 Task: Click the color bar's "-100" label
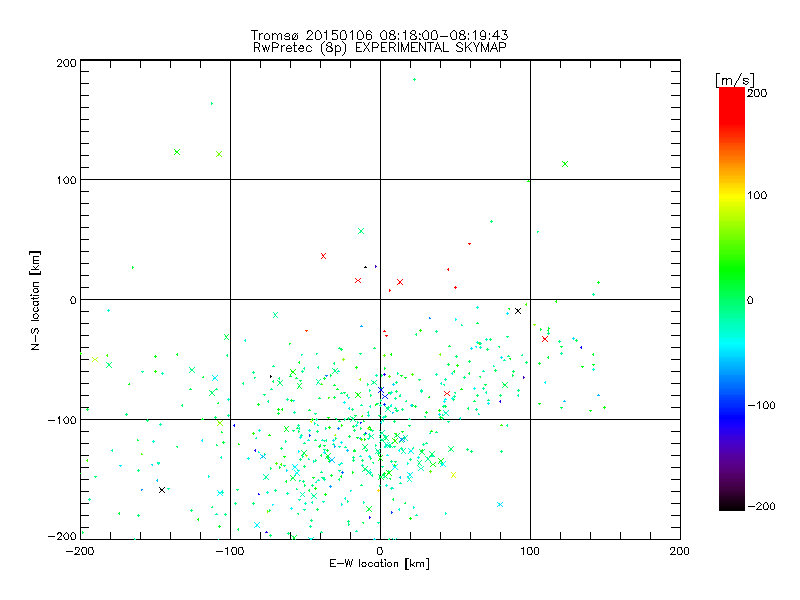coord(761,405)
